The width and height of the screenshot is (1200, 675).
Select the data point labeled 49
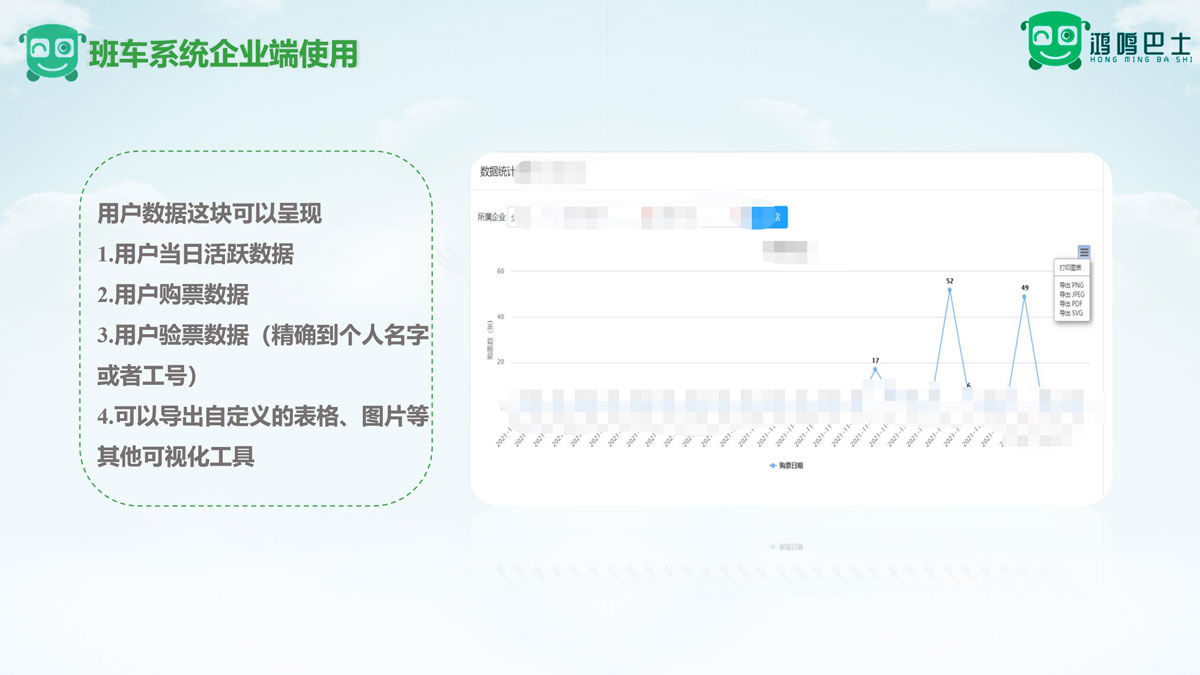tap(1024, 297)
